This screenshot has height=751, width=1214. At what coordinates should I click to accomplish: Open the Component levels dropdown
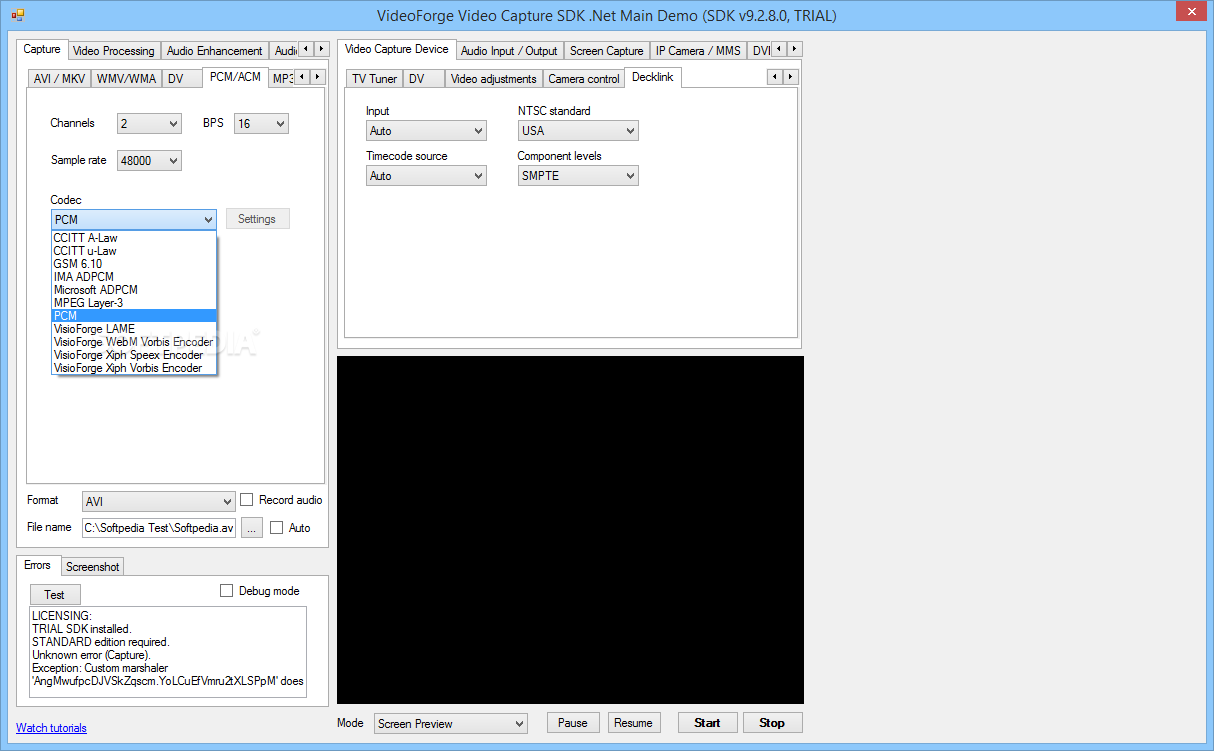point(578,176)
